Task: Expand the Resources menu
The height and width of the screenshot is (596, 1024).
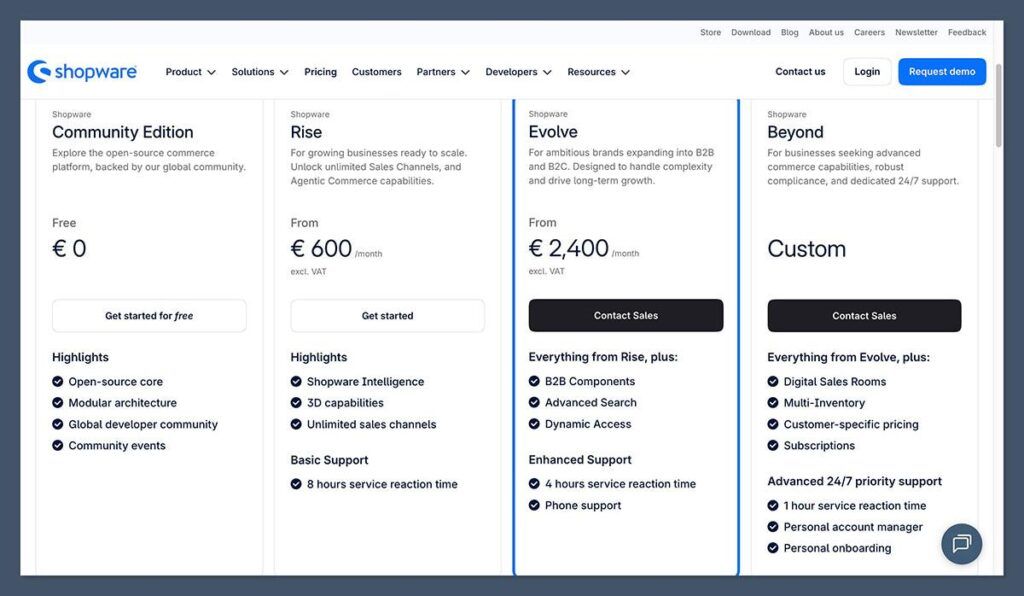Action: [x=598, y=72]
